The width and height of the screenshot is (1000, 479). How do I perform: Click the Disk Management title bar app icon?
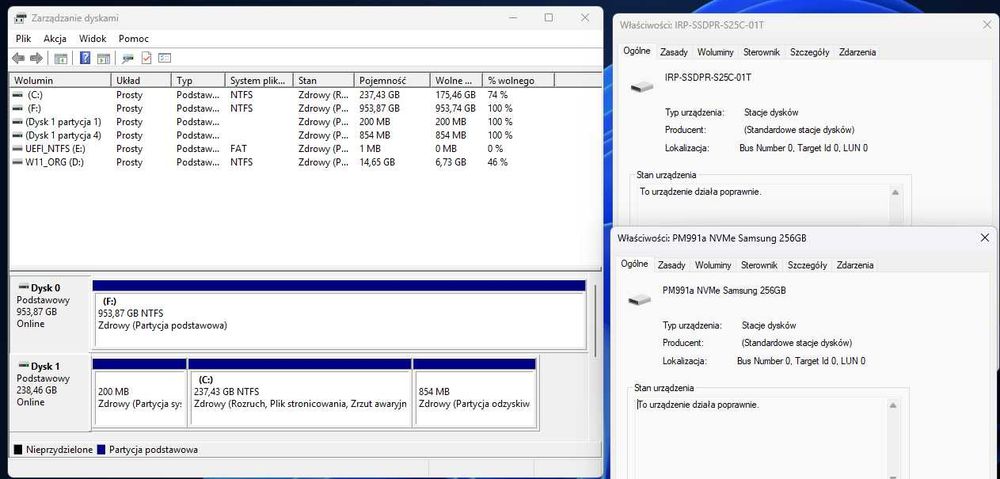click(x=20, y=18)
